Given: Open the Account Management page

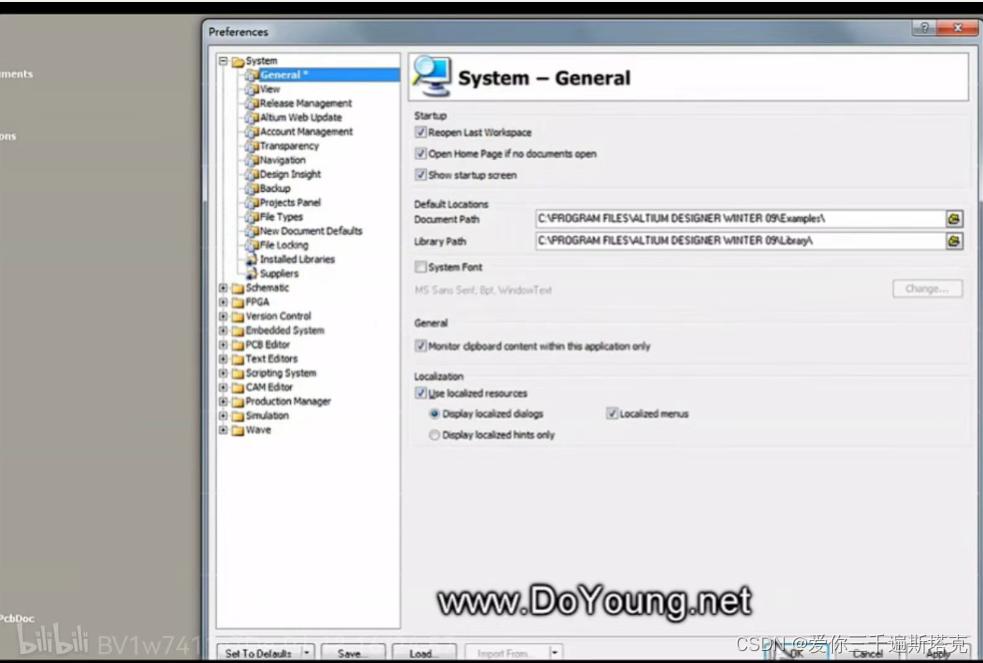Looking at the screenshot, I should click(x=306, y=132).
